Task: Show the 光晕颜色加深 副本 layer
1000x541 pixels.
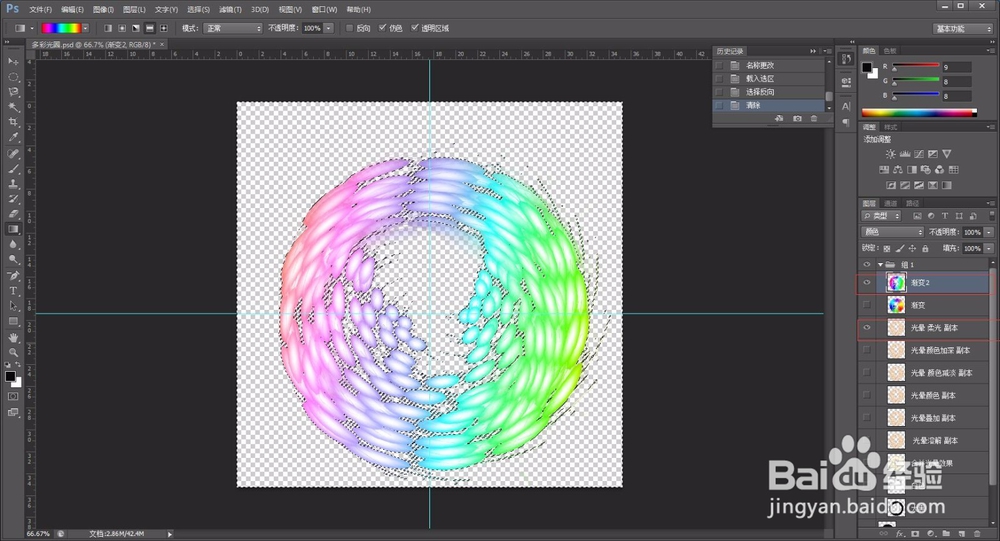Action: [867, 350]
